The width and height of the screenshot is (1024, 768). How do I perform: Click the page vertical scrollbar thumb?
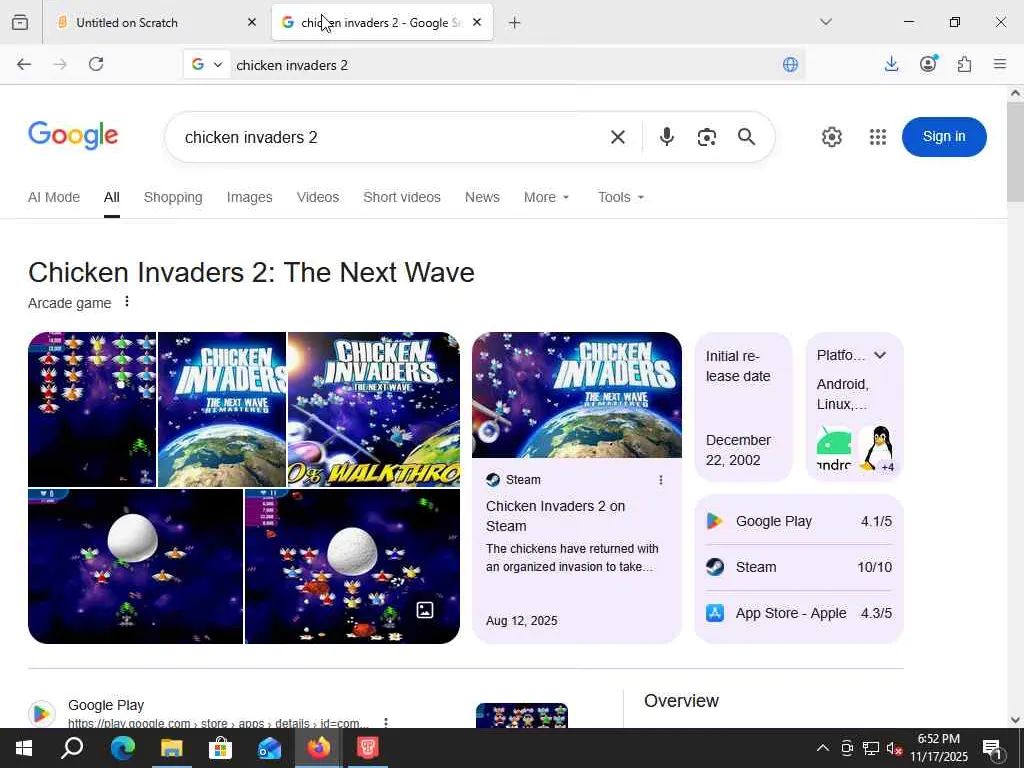tap(1015, 153)
